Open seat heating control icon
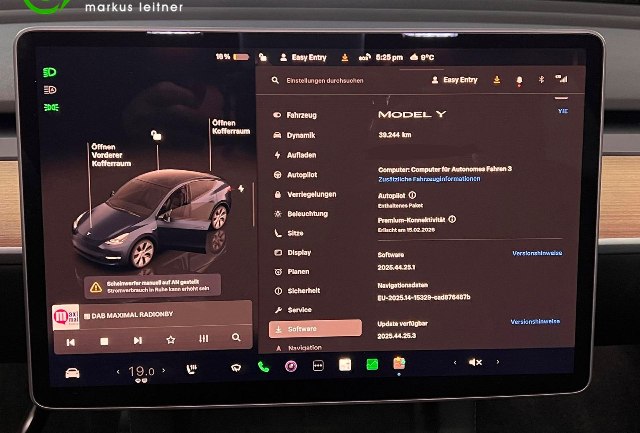Screen dimensions: 640x433 click(x=191, y=369)
